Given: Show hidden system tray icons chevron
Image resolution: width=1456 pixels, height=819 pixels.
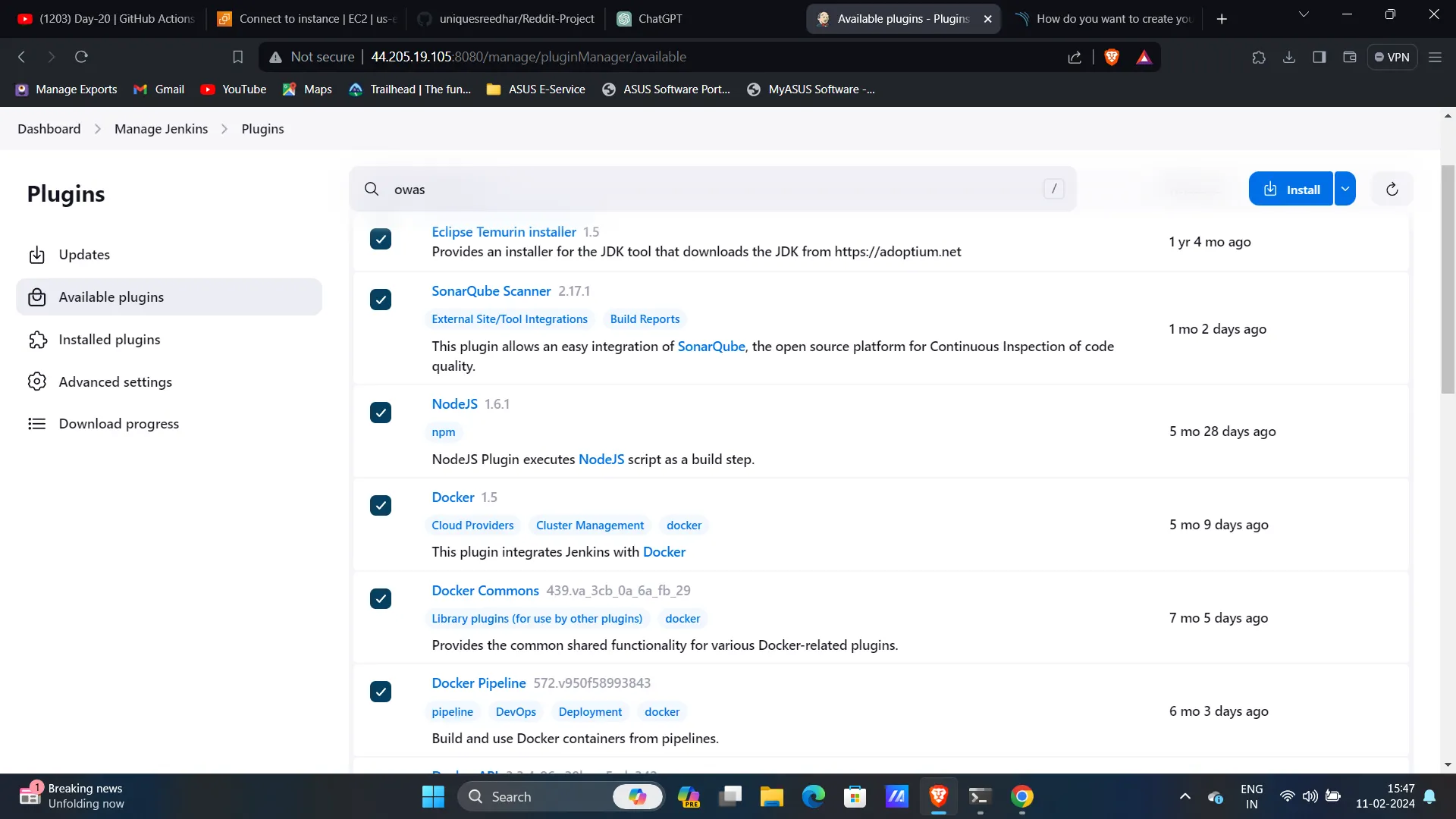Looking at the screenshot, I should point(1185,796).
